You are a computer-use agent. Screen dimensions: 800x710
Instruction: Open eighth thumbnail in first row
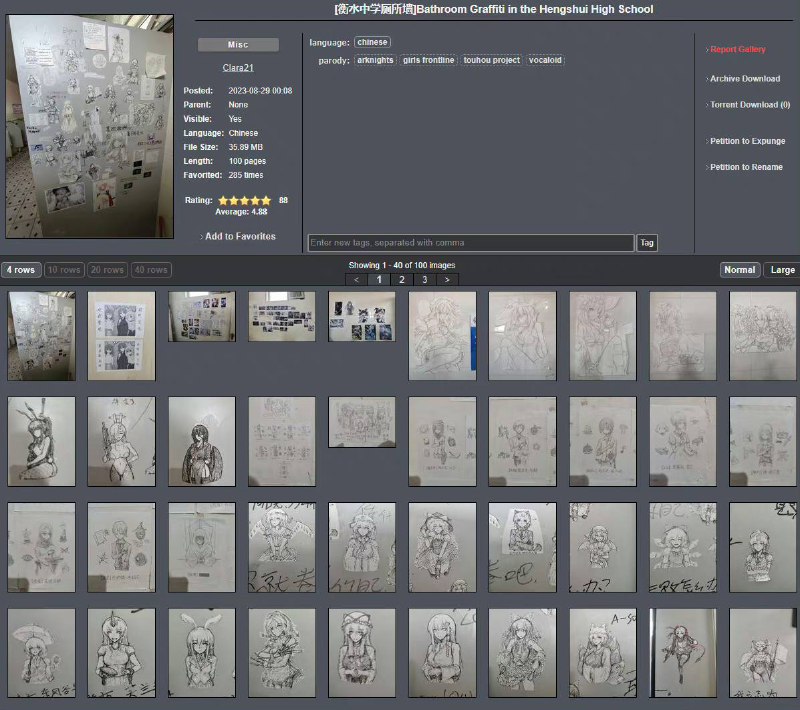point(603,336)
